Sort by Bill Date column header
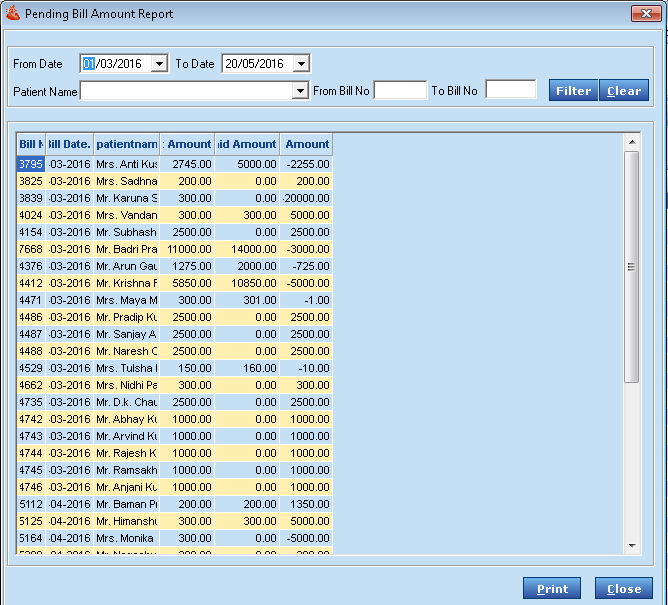 point(69,144)
